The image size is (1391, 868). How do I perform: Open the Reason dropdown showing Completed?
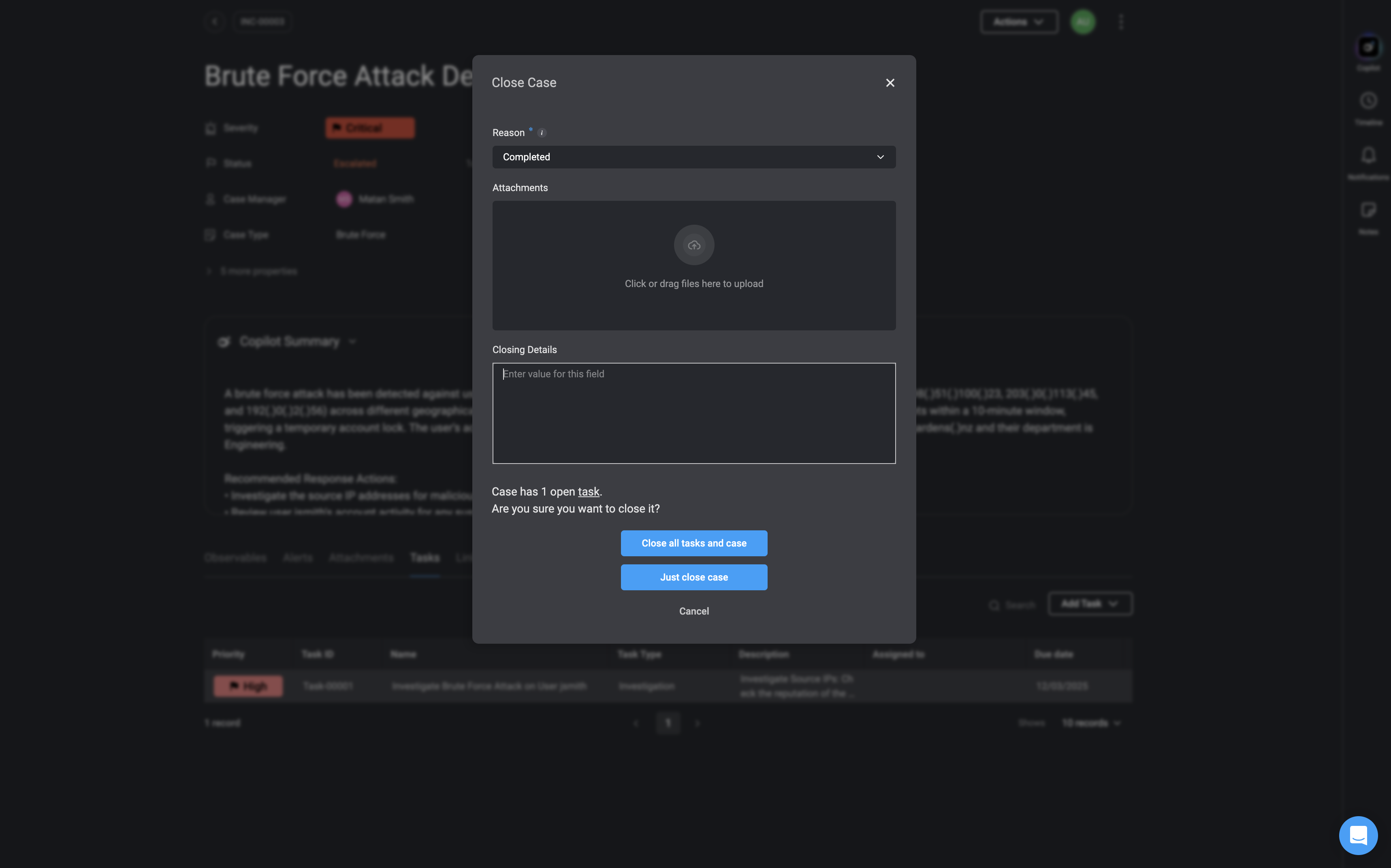click(693, 157)
